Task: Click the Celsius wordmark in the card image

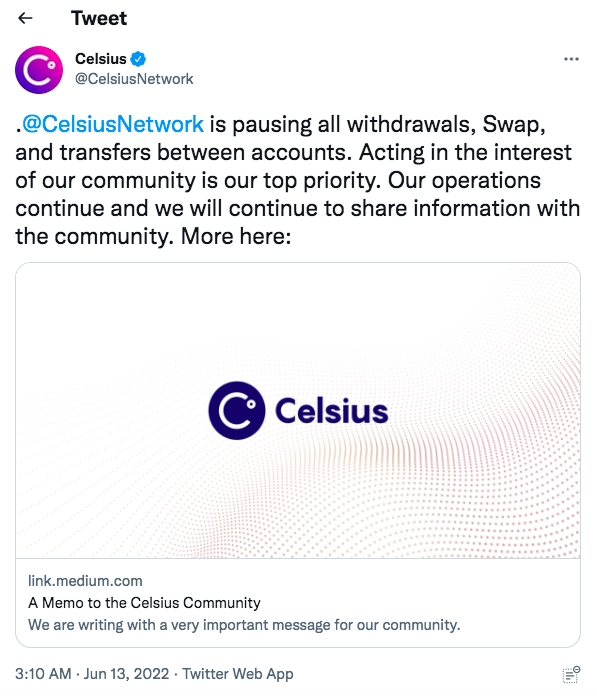Action: [x=332, y=411]
